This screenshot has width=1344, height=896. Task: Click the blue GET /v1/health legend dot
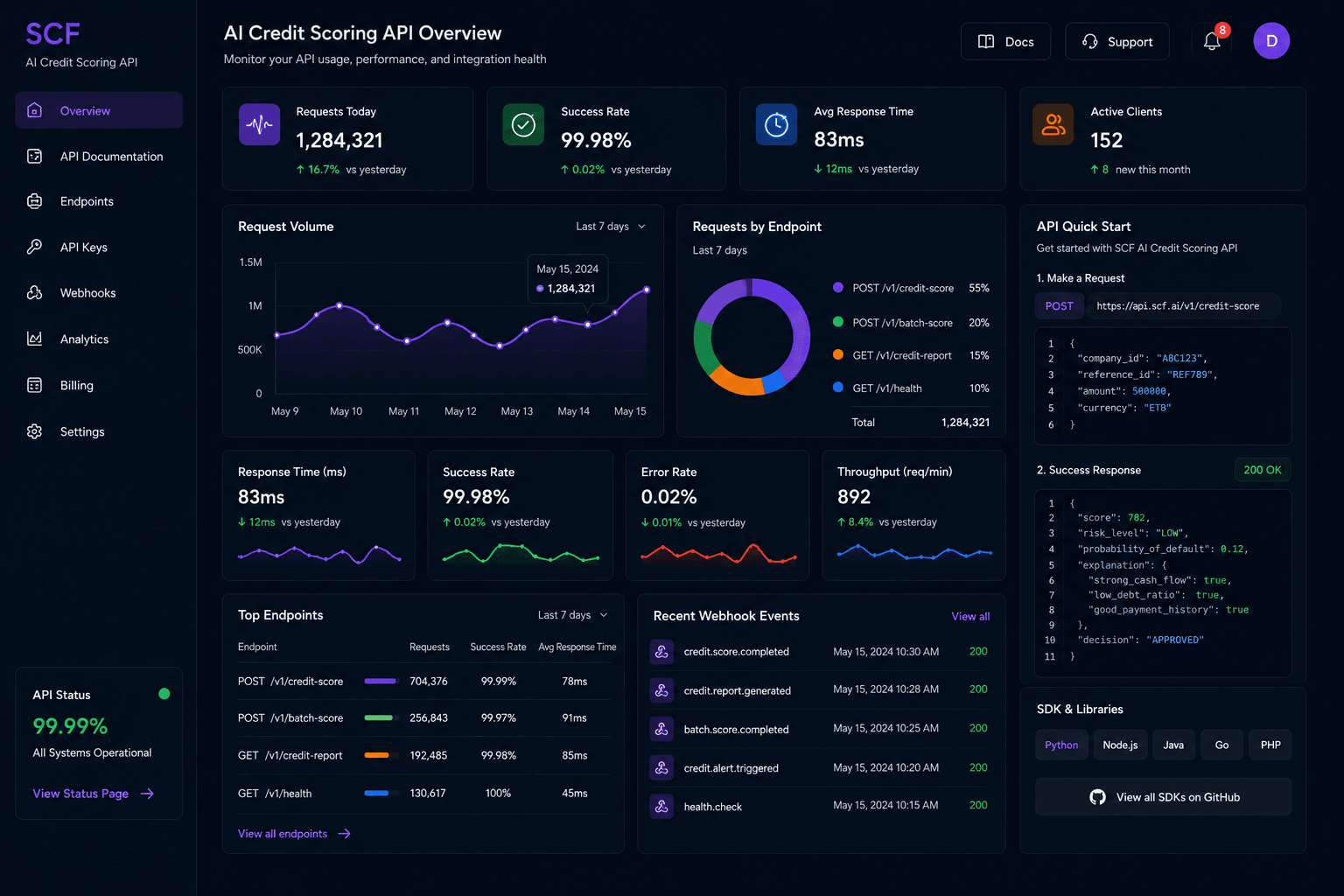point(837,387)
